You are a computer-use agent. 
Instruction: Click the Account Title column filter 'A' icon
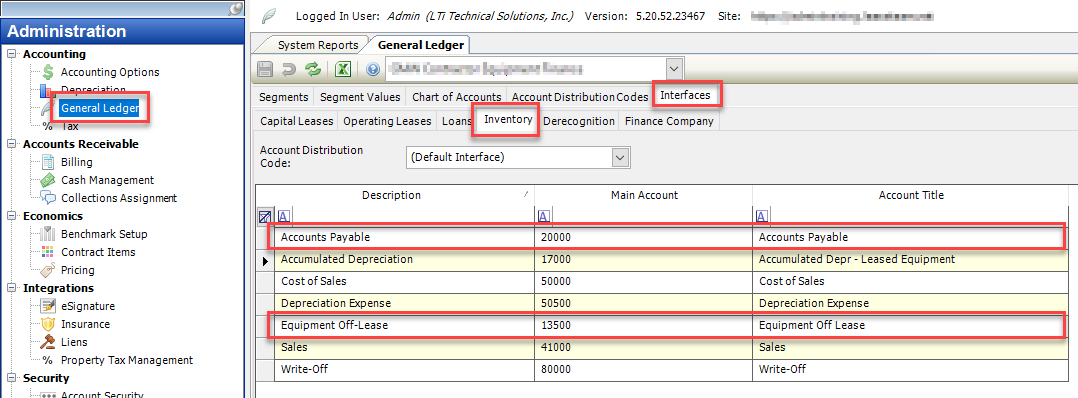pos(761,217)
